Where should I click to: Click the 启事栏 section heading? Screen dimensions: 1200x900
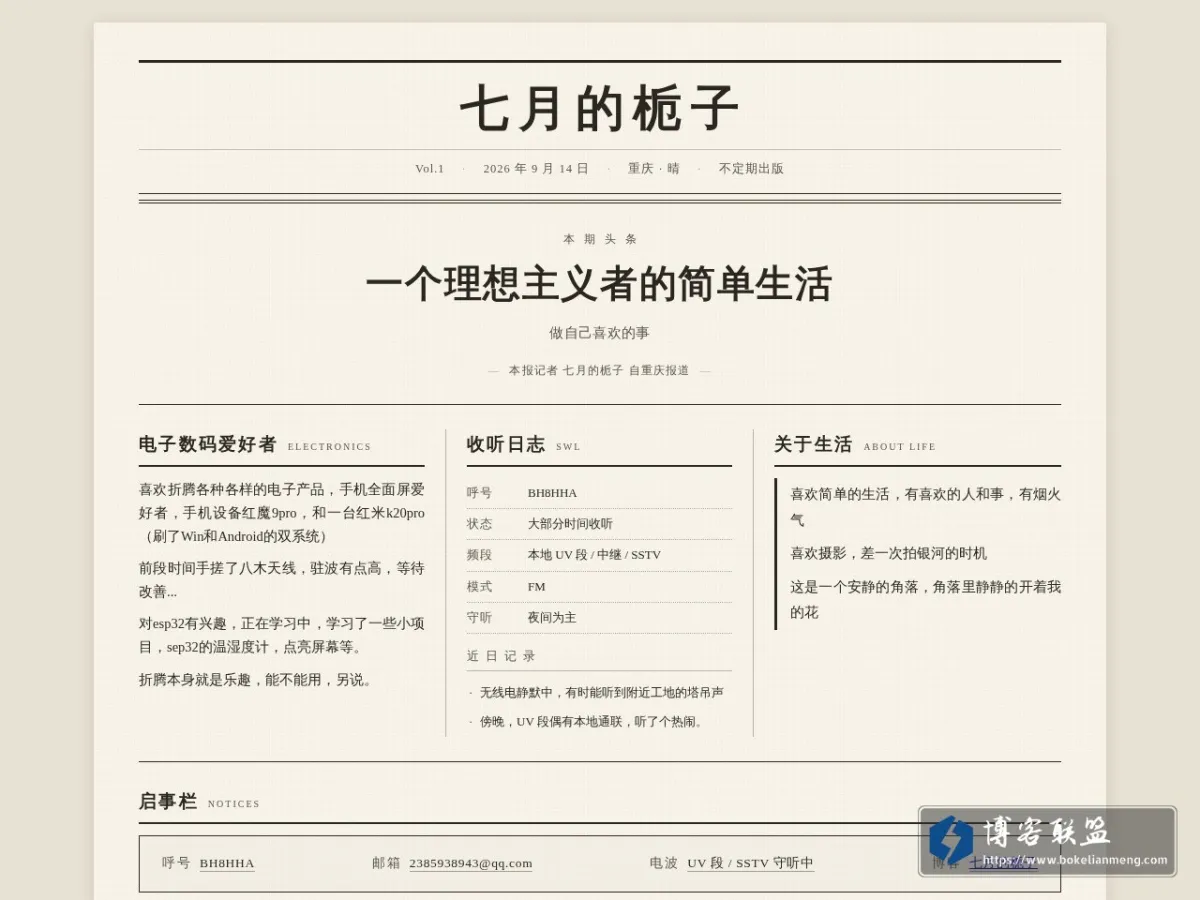[168, 801]
